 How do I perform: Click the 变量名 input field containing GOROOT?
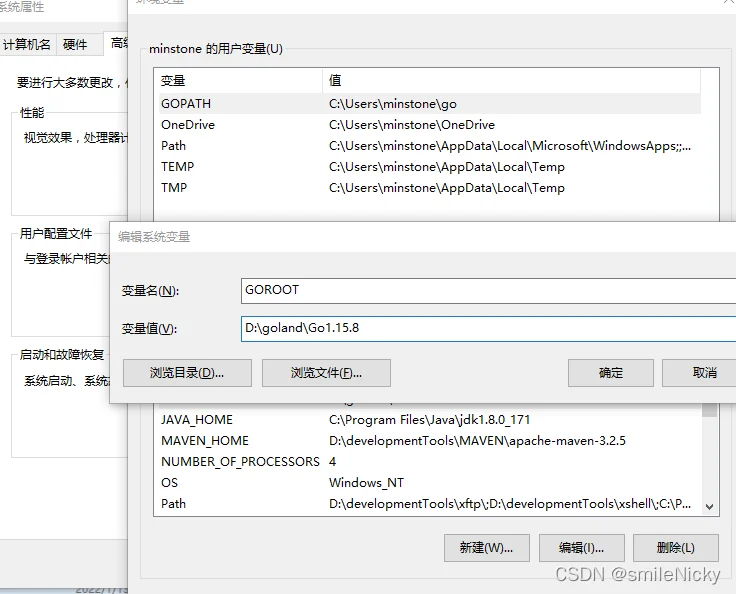(488, 290)
